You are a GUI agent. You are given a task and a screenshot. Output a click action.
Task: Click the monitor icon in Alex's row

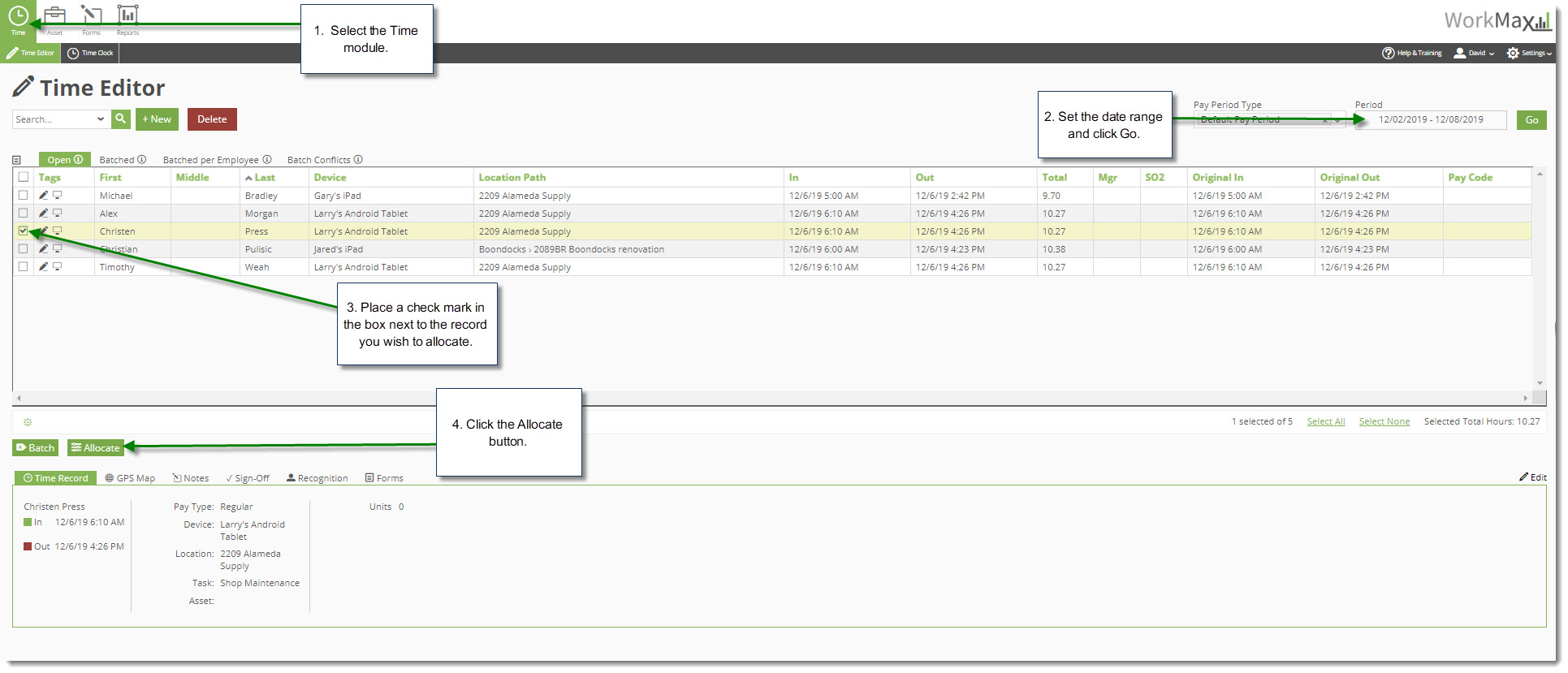coord(57,214)
